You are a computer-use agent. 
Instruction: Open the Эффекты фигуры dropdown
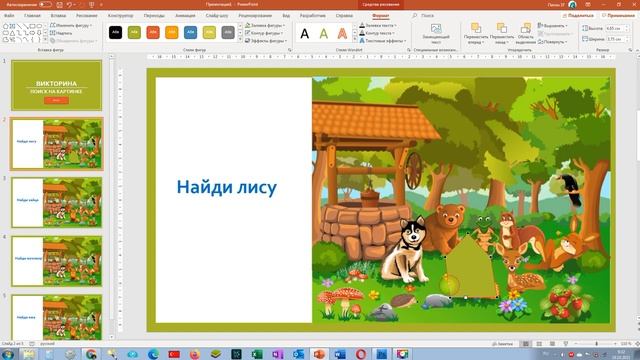pos(266,41)
